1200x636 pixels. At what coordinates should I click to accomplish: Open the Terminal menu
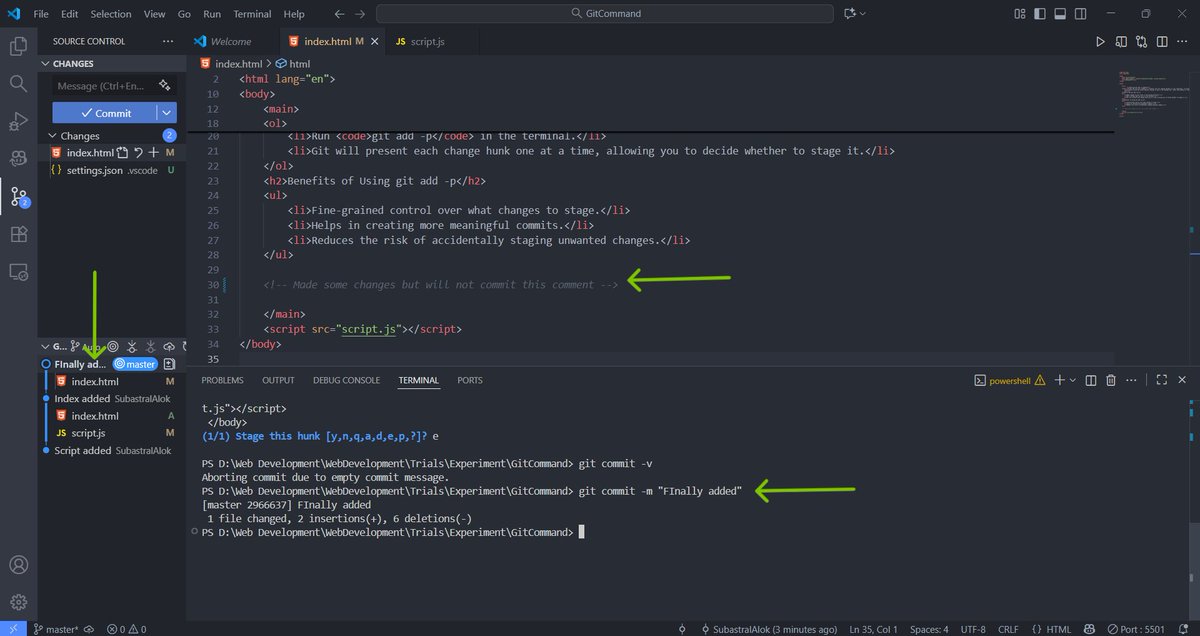coord(252,14)
